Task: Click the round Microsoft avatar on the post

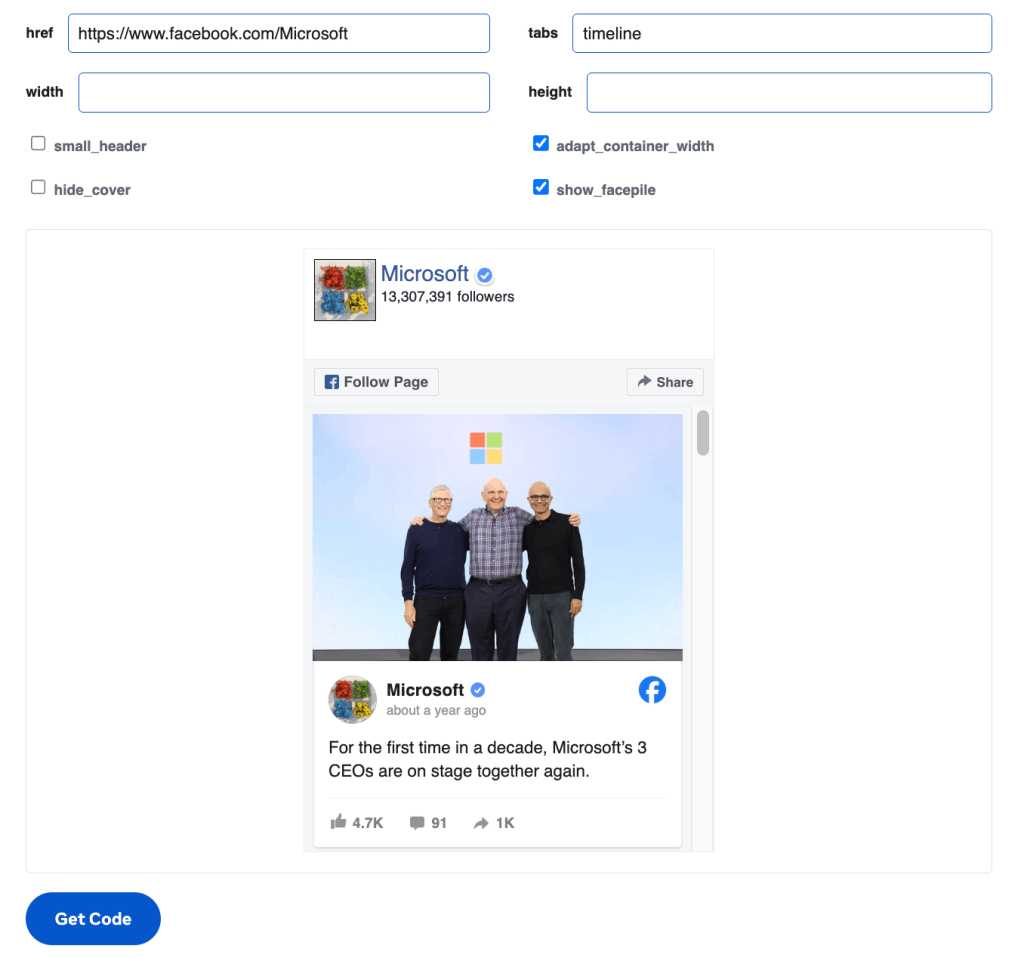Action: coord(353,699)
